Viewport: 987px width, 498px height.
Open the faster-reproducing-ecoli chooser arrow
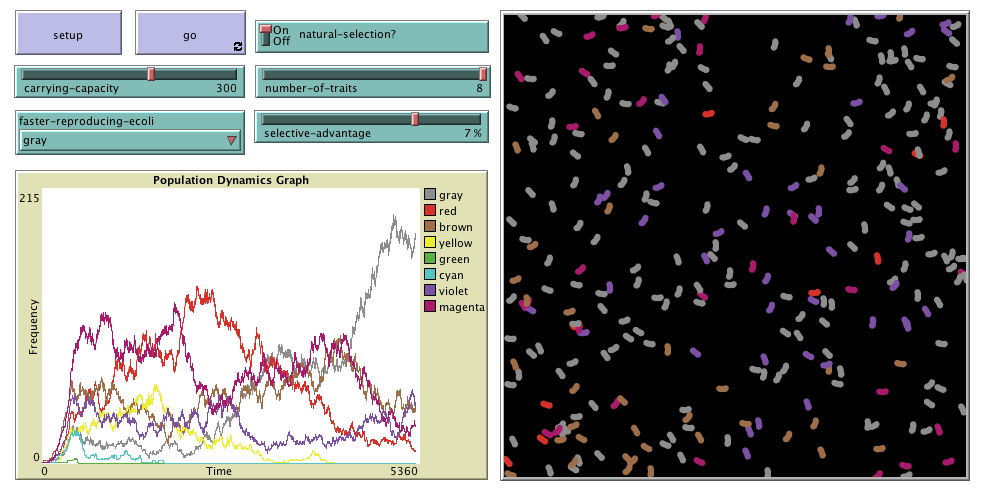232,141
